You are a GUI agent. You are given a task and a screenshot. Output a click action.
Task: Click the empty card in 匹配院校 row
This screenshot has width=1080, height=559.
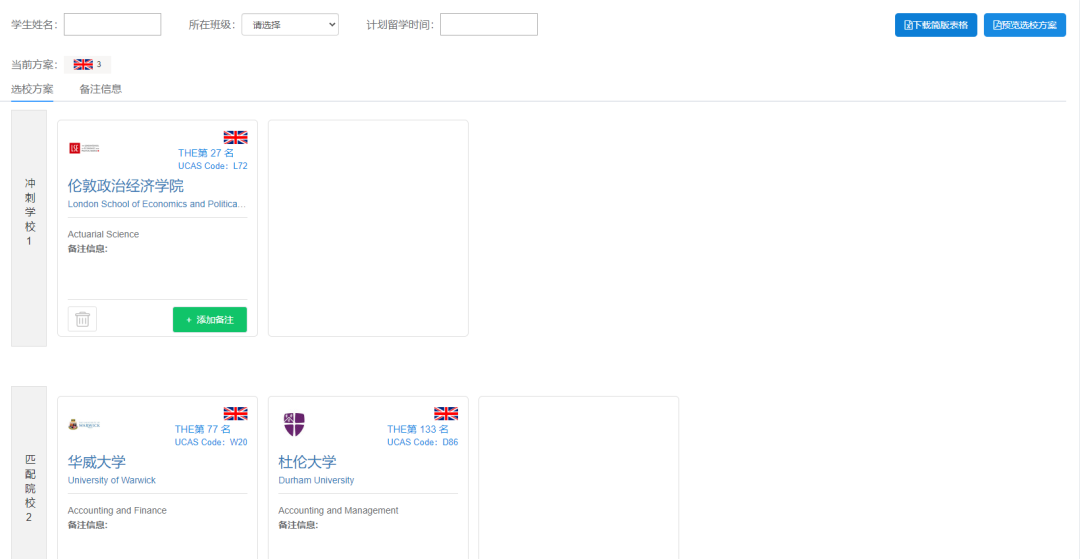click(x=579, y=478)
